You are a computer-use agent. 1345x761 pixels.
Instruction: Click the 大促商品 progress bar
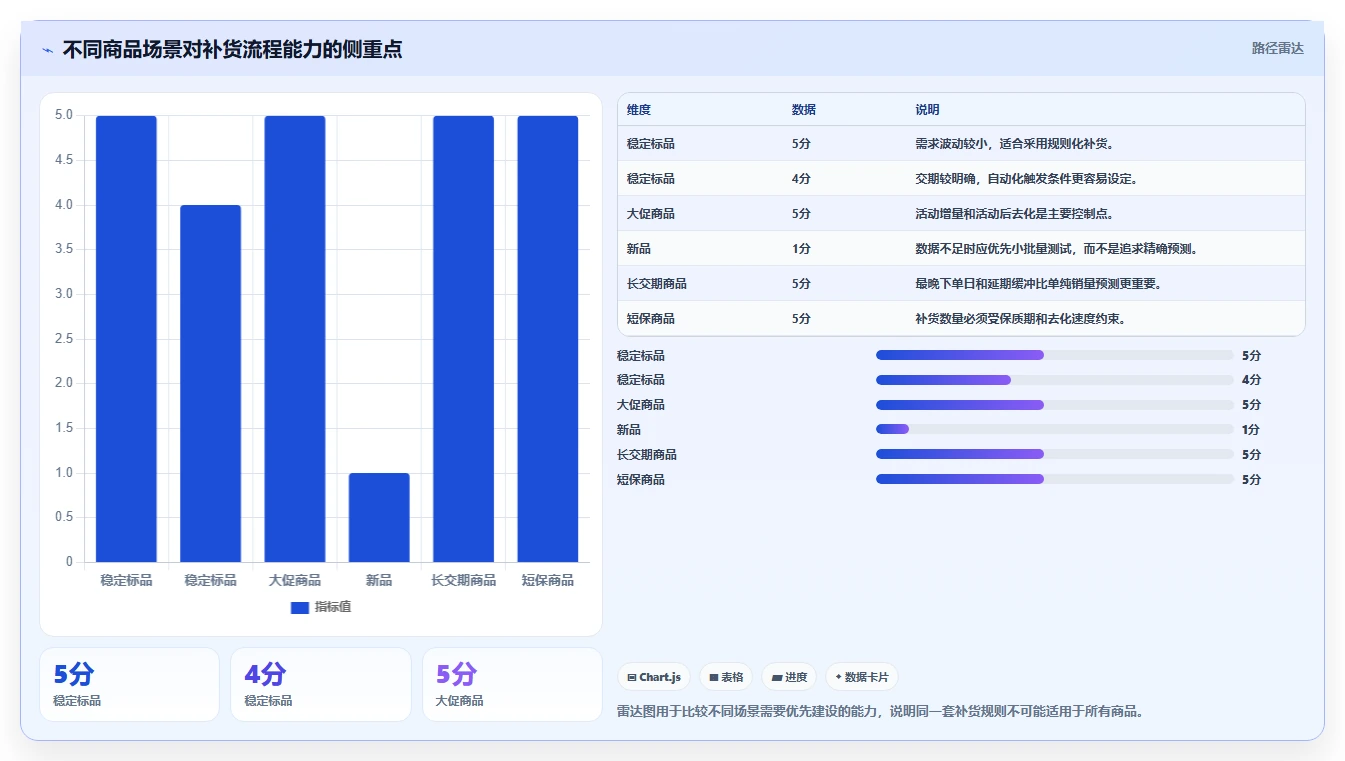1055,405
